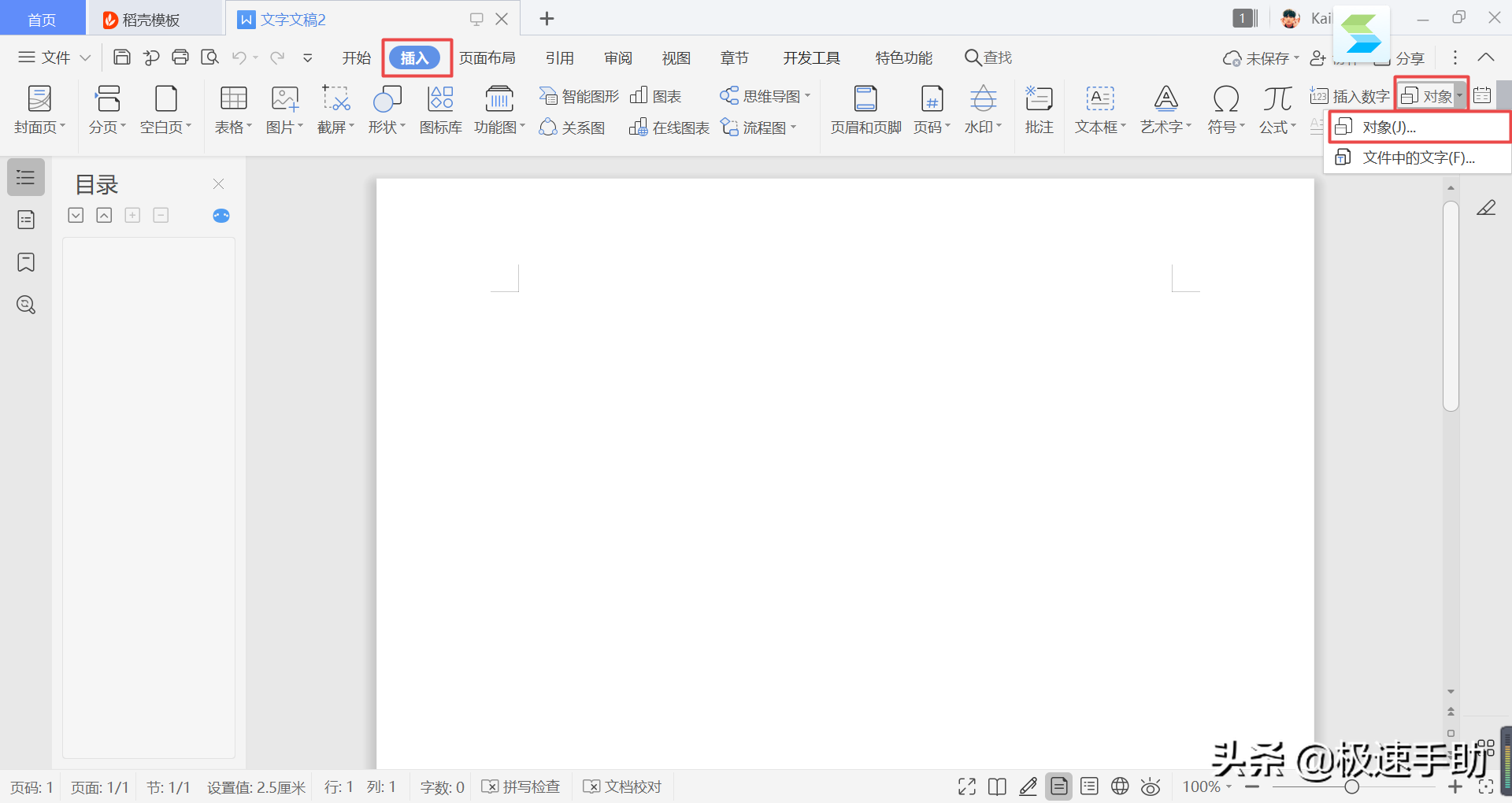Click the 批注 comment icon

pos(1039,109)
